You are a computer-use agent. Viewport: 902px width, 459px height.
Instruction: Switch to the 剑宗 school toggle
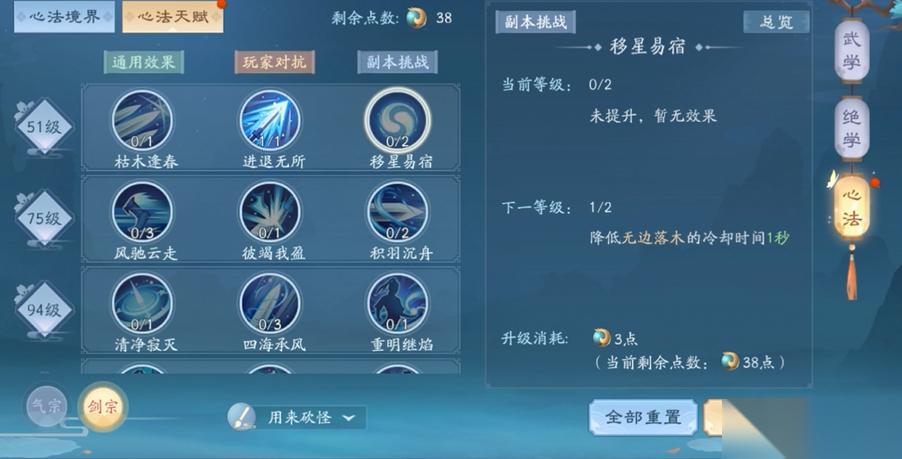pyautogui.click(x=102, y=407)
